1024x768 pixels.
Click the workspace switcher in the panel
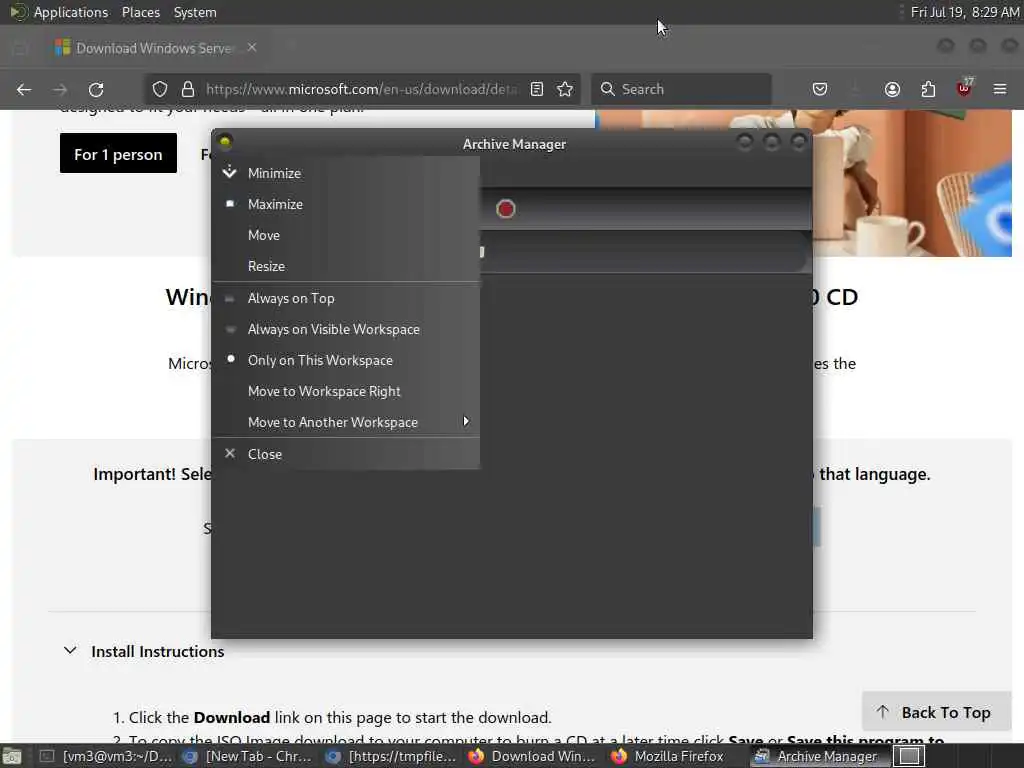point(909,756)
